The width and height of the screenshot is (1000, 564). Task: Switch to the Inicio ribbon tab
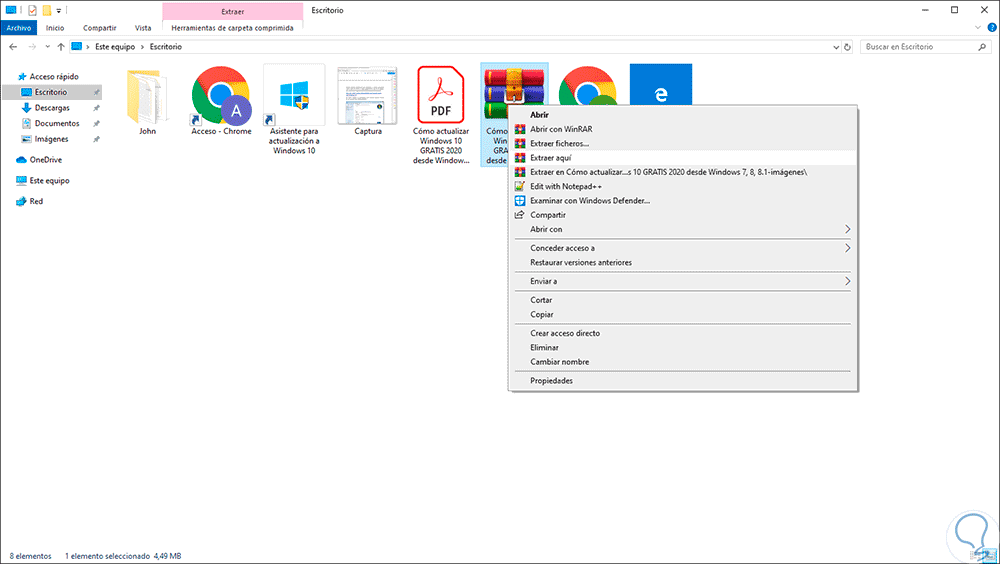(x=55, y=28)
